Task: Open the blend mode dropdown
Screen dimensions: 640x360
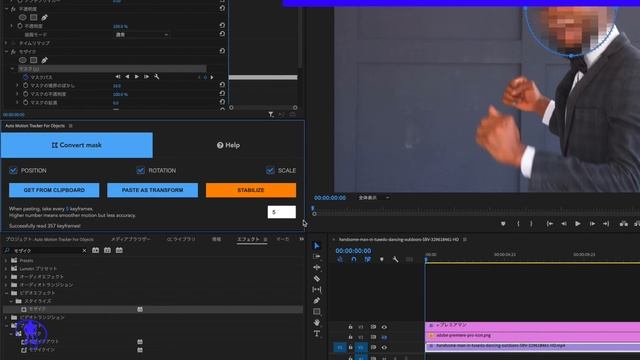Action: pyautogui.click(x=141, y=35)
